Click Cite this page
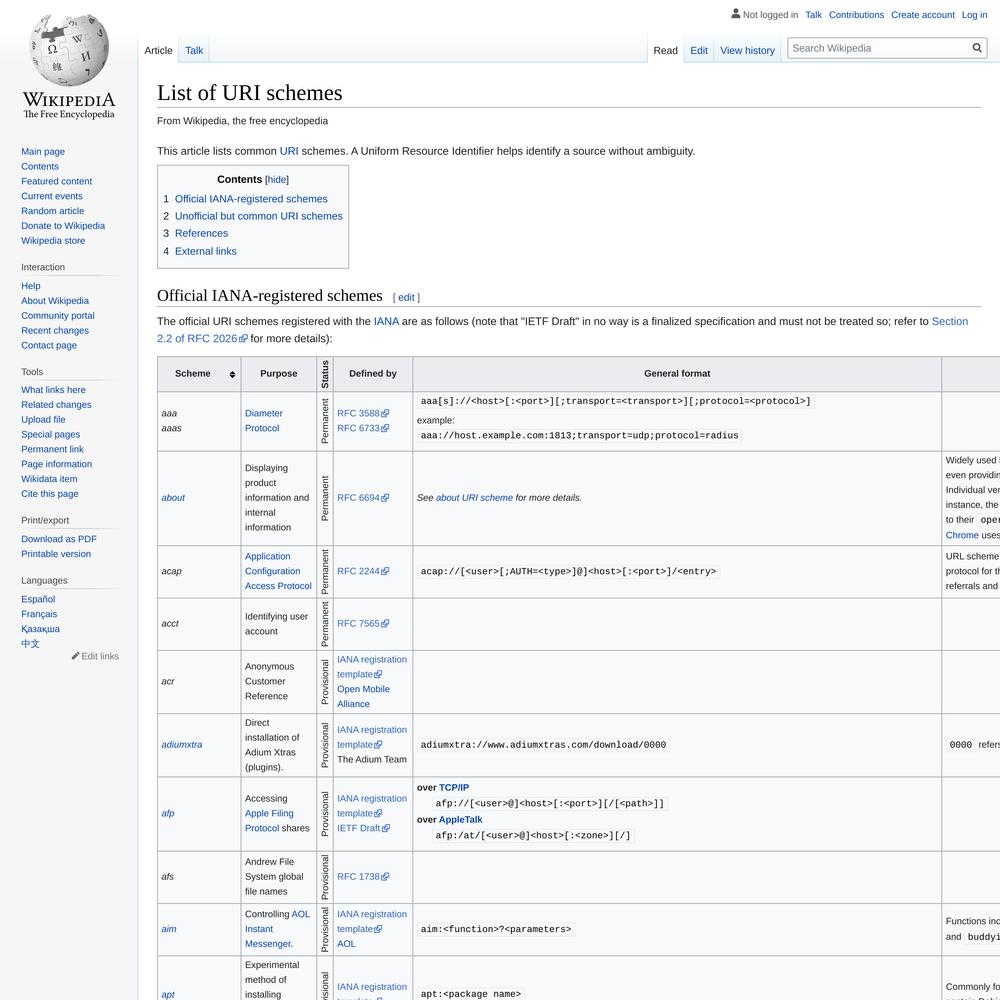 point(50,494)
